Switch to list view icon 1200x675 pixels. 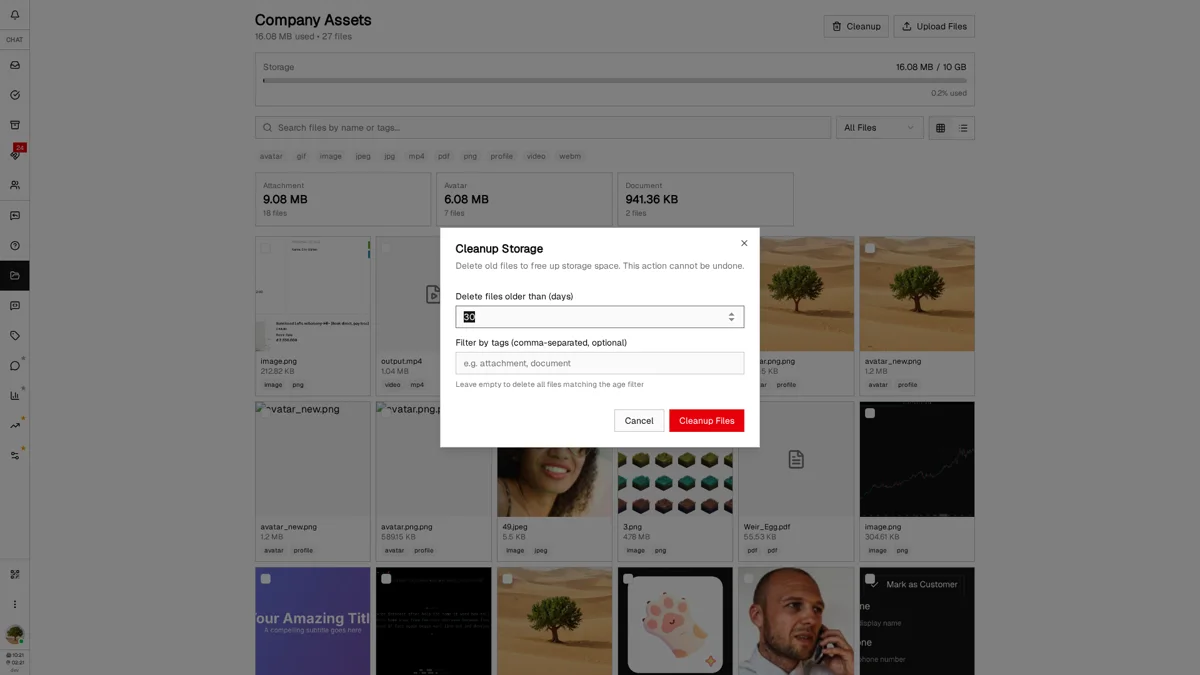click(x=963, y=128)
